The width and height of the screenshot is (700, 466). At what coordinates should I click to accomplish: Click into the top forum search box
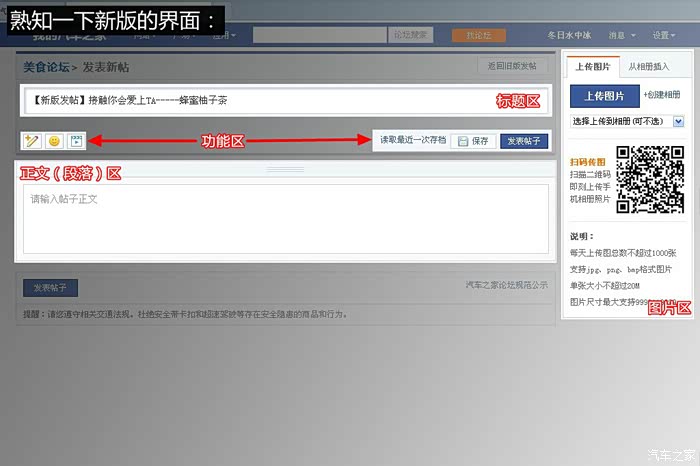point(320,35)
